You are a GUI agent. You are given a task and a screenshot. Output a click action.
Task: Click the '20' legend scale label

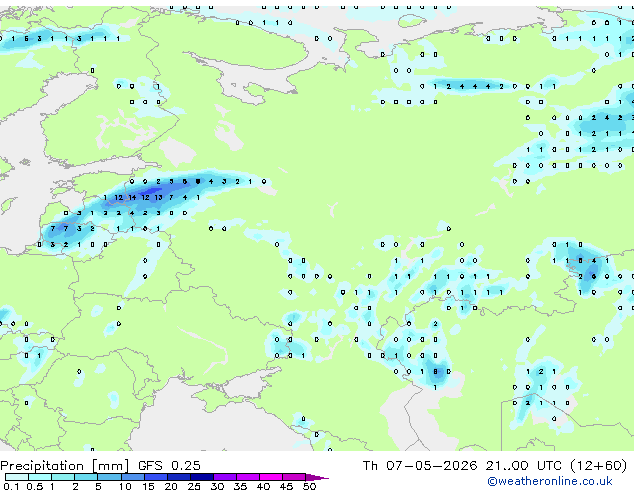click(x=171, y=486)
